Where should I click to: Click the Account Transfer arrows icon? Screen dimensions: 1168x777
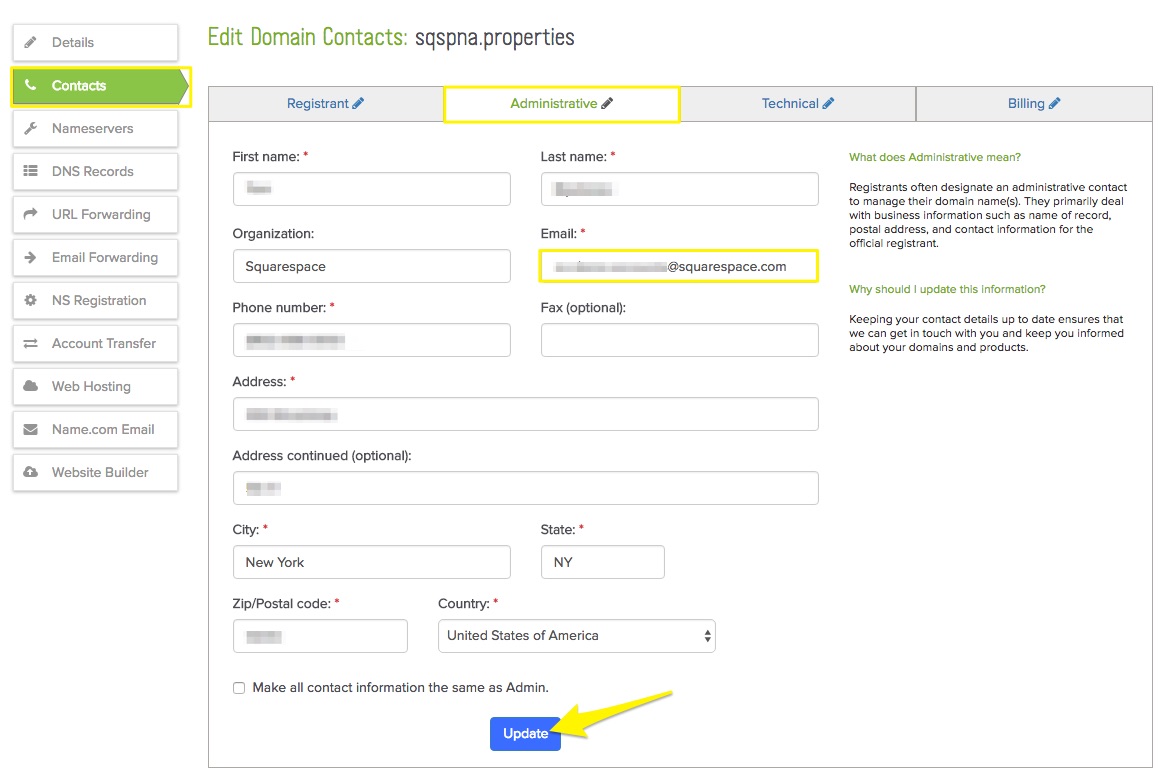coord(31,344)
